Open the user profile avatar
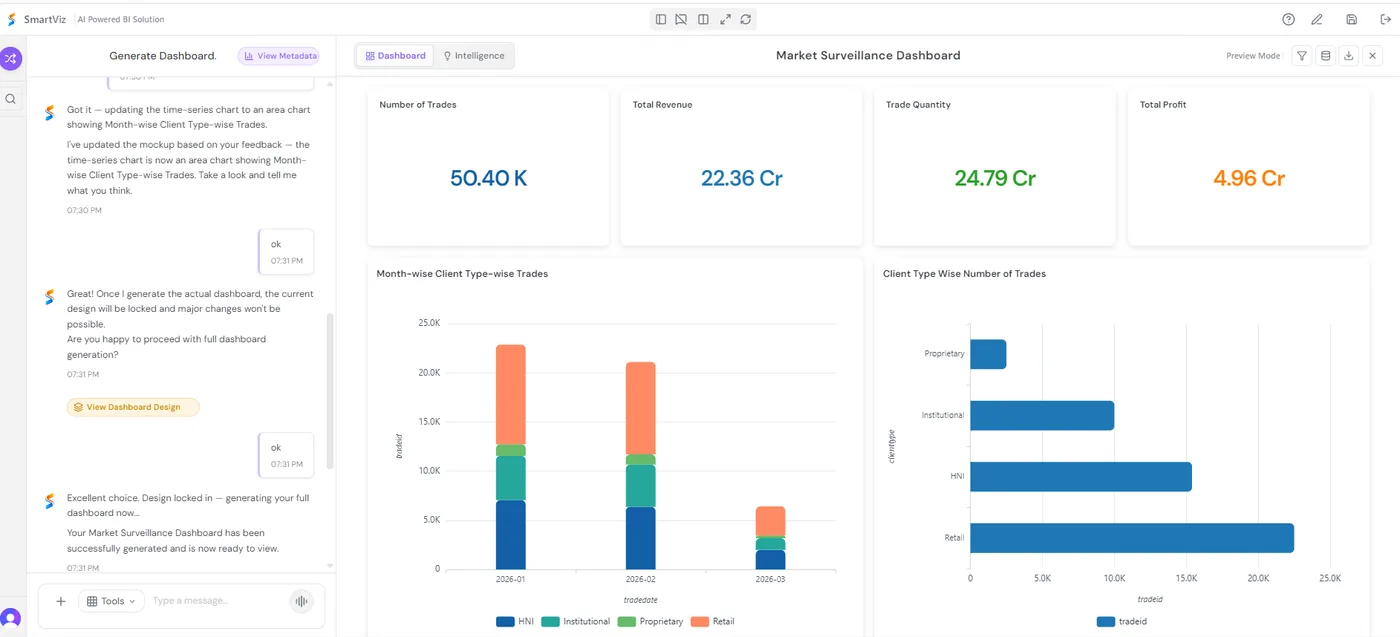The height and width of the screenshot is (637, 1400). pyautogui.click(x=10, y=618)
